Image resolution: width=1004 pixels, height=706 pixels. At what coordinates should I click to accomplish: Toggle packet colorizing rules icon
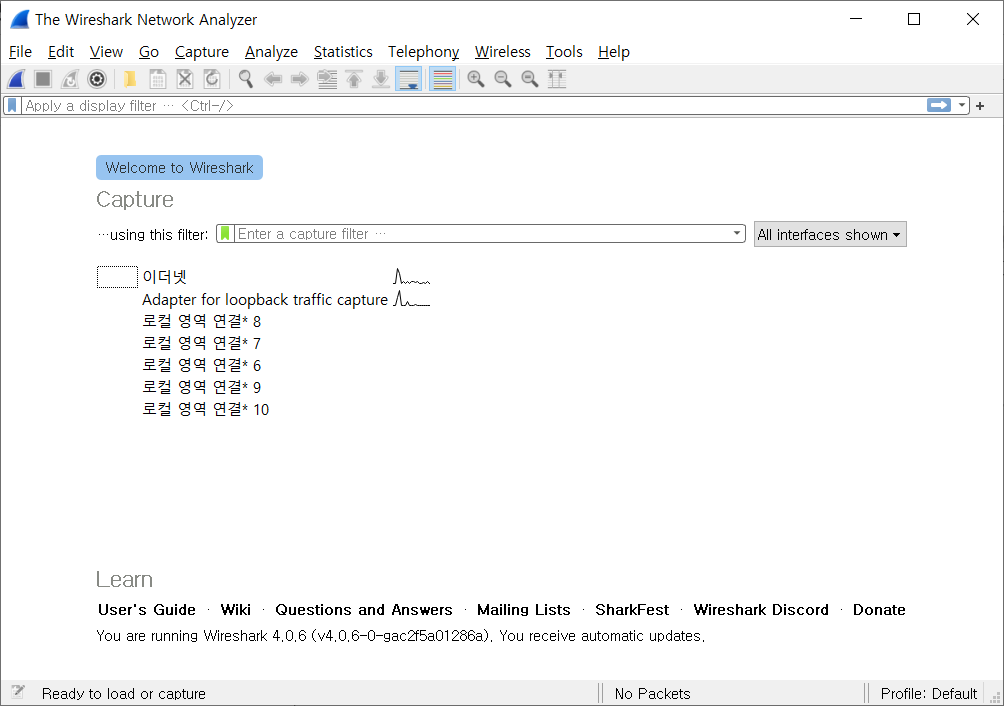tap(442, 79)
